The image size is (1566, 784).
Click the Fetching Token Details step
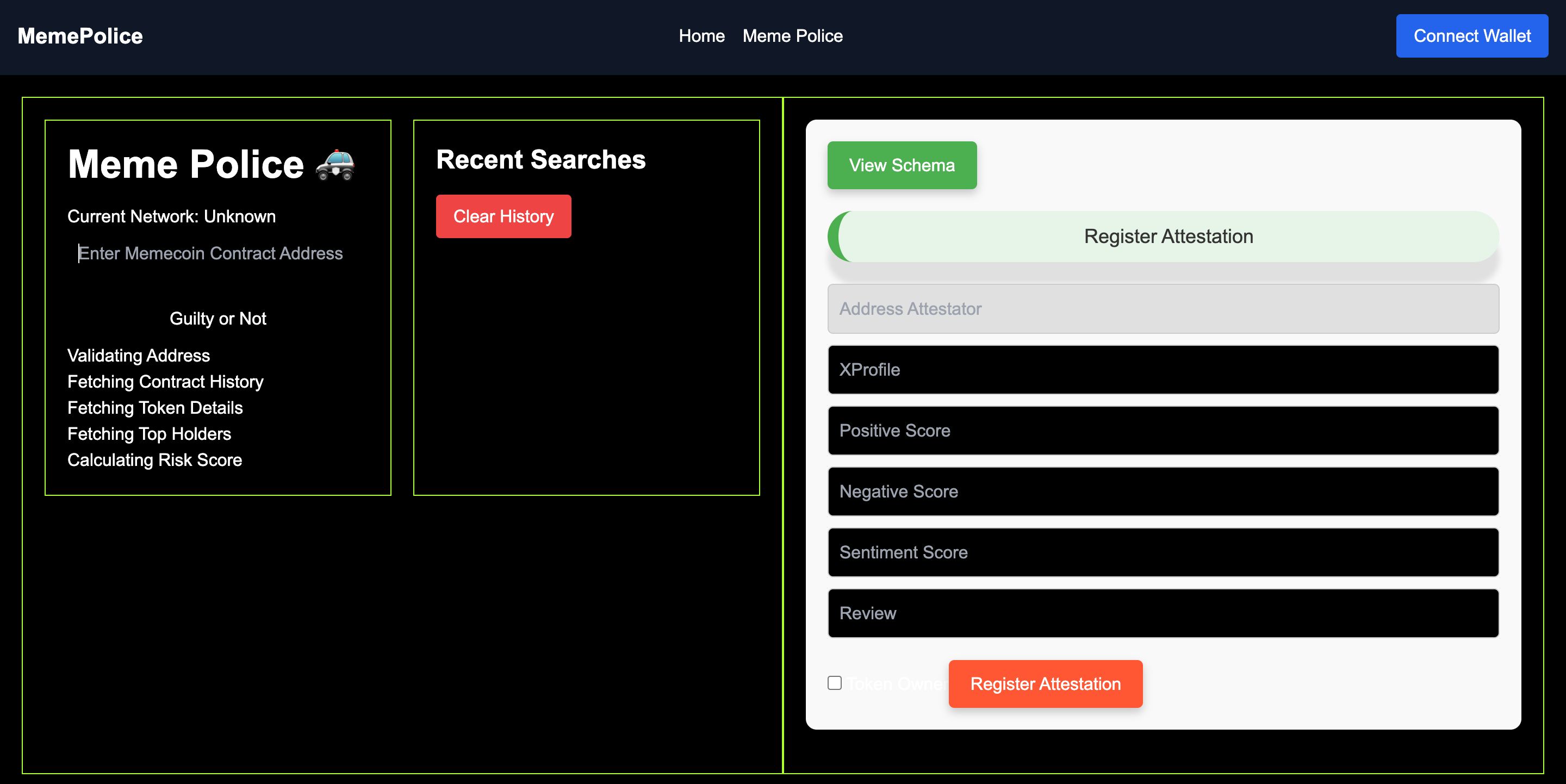pyautogui.click(x=155, y=408)
